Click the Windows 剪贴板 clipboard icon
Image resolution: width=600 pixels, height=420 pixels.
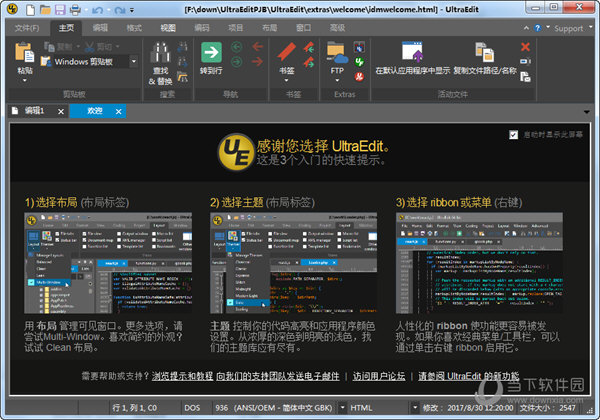pos(46,61)
